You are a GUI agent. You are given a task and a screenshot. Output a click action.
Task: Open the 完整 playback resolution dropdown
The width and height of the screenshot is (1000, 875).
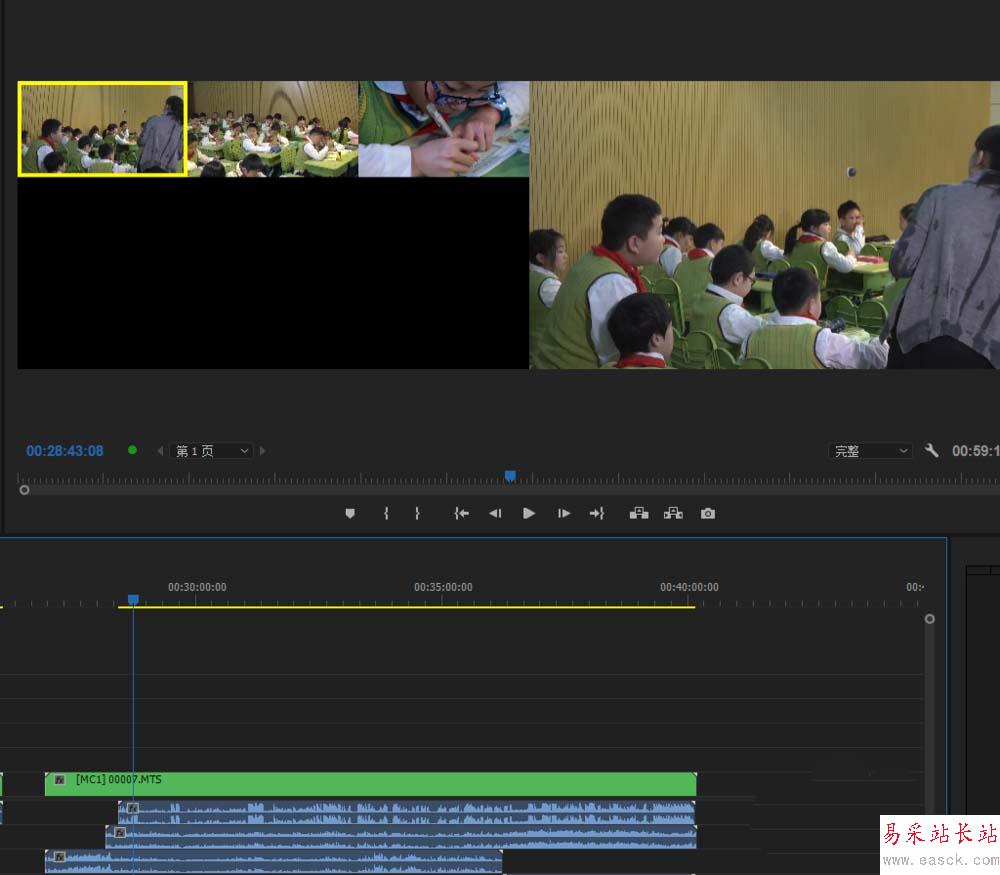871,451
